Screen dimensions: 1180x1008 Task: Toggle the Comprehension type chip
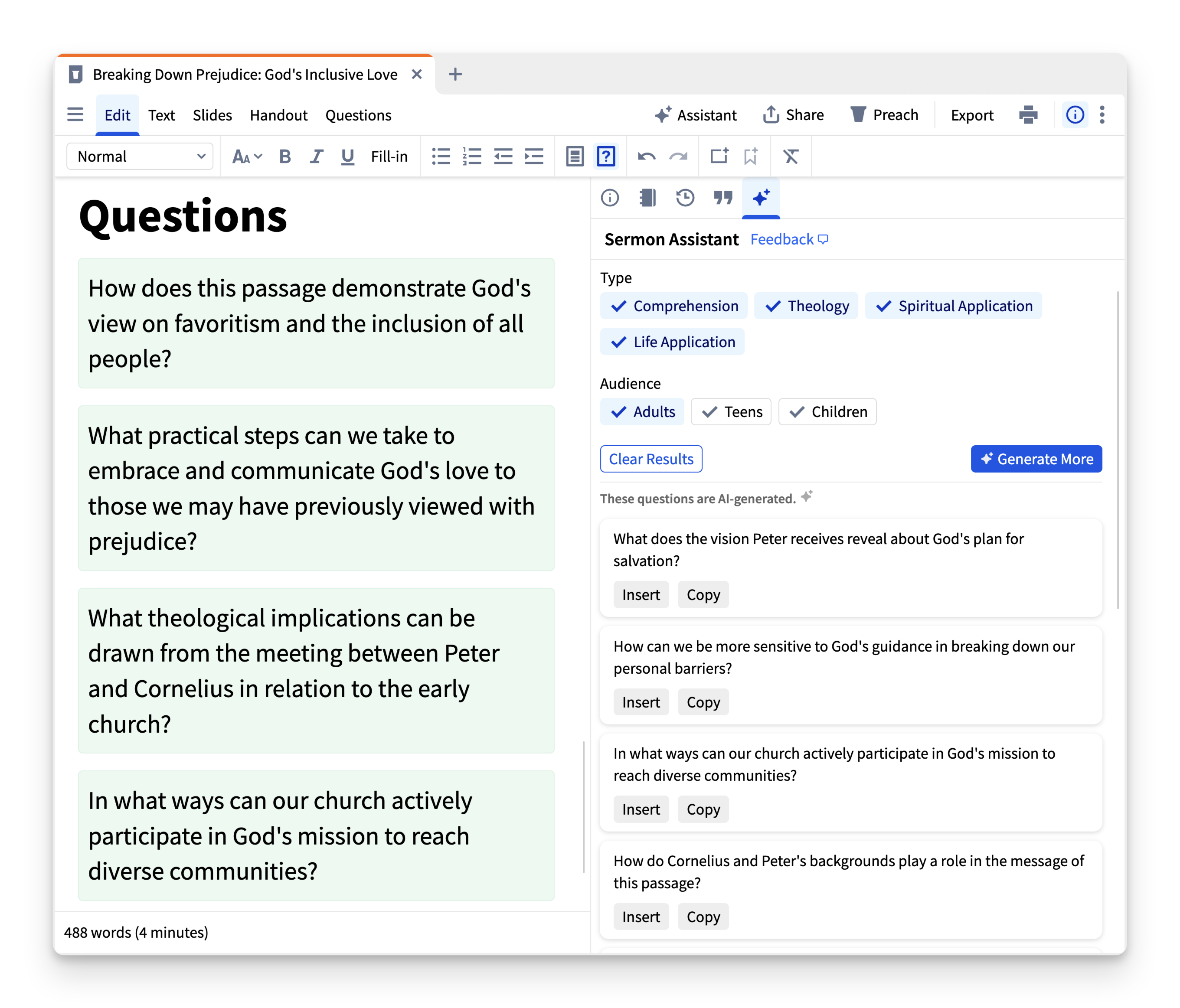tap(674, 306)
